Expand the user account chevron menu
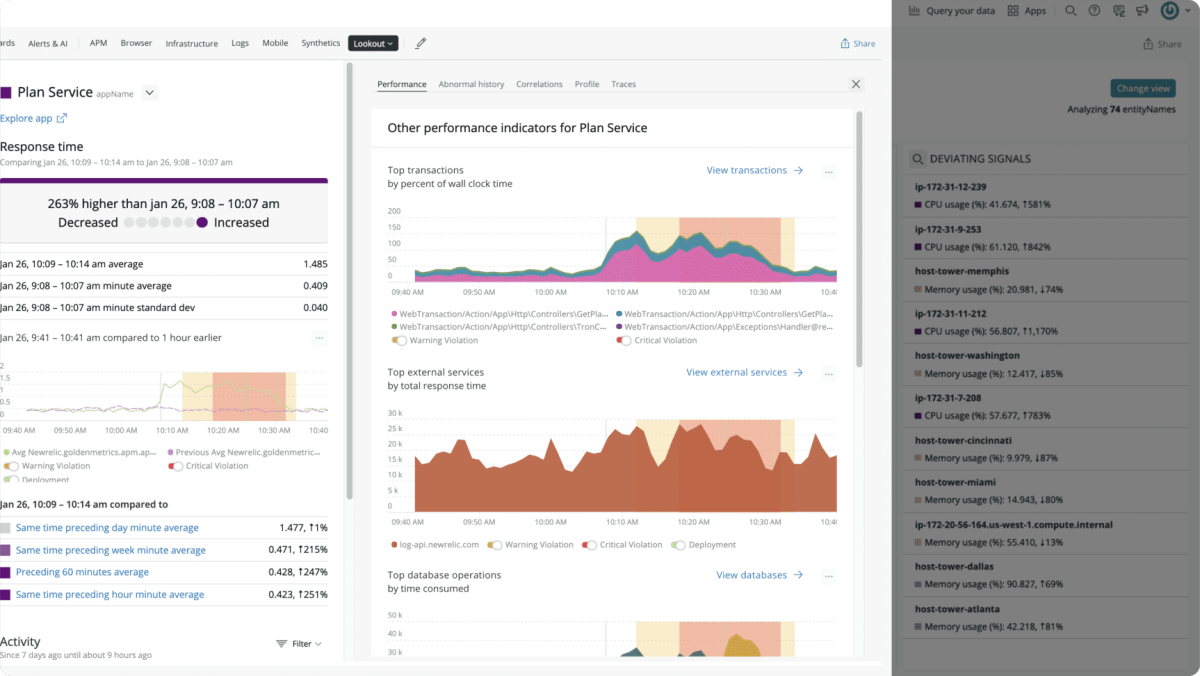The image size is (1200, 676). (1188, 11)
